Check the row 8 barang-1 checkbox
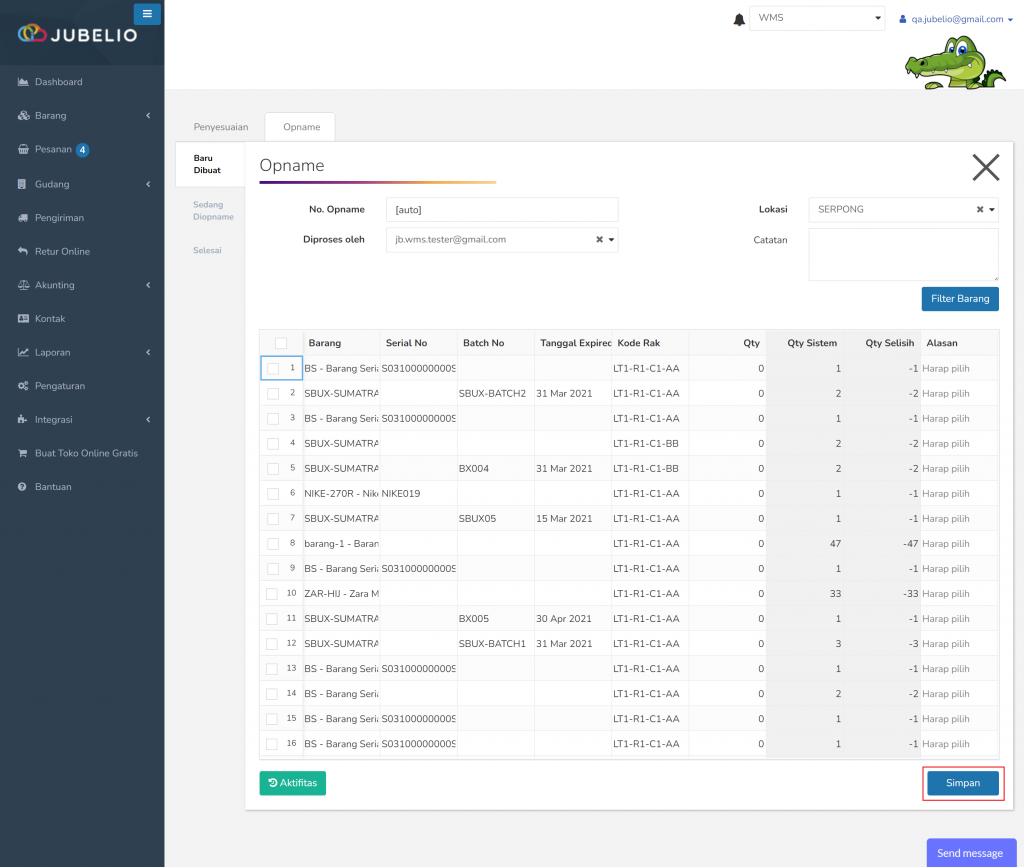1024x867 pixels. pos(273,544)
